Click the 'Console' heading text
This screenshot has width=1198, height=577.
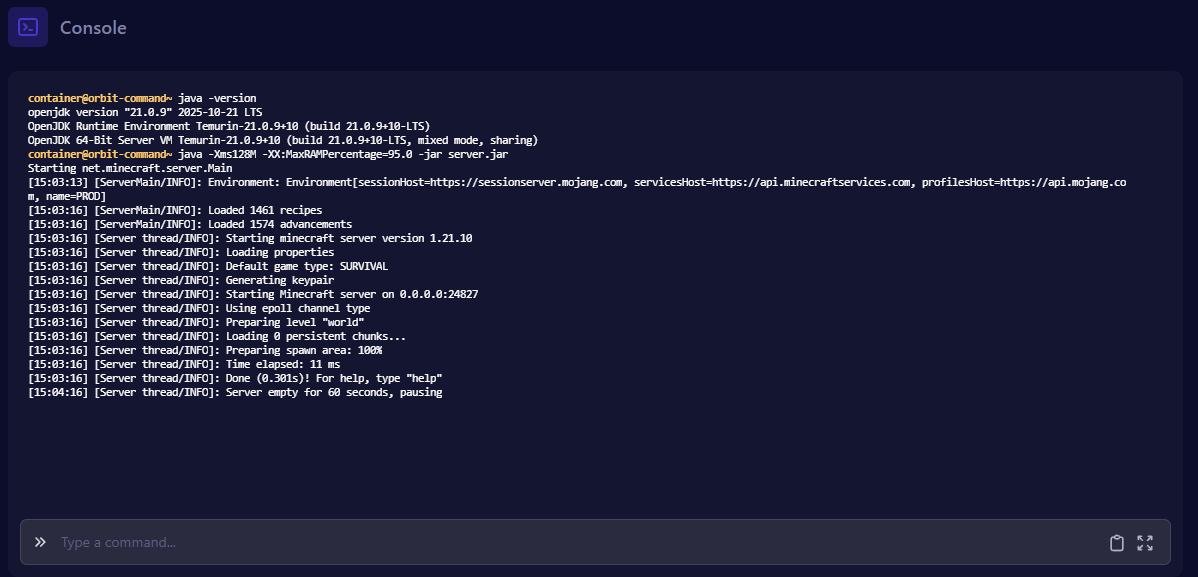coord(93,28)
